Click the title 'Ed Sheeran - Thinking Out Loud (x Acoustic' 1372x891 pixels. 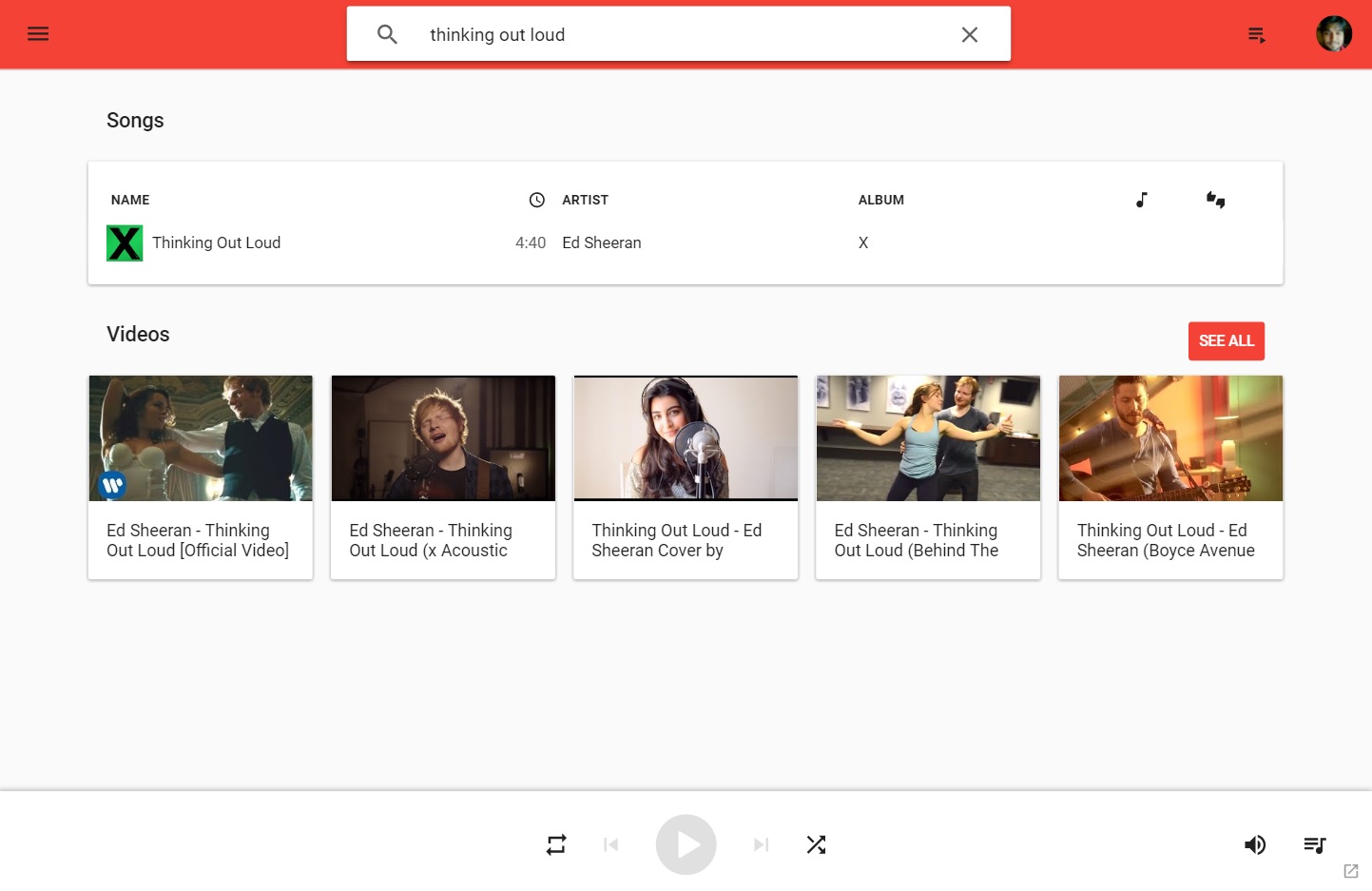pos(431,540)
